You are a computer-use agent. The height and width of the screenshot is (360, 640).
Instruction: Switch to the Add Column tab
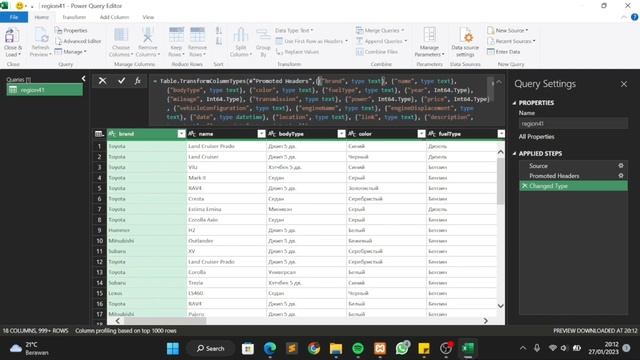[x=114, y=17]
